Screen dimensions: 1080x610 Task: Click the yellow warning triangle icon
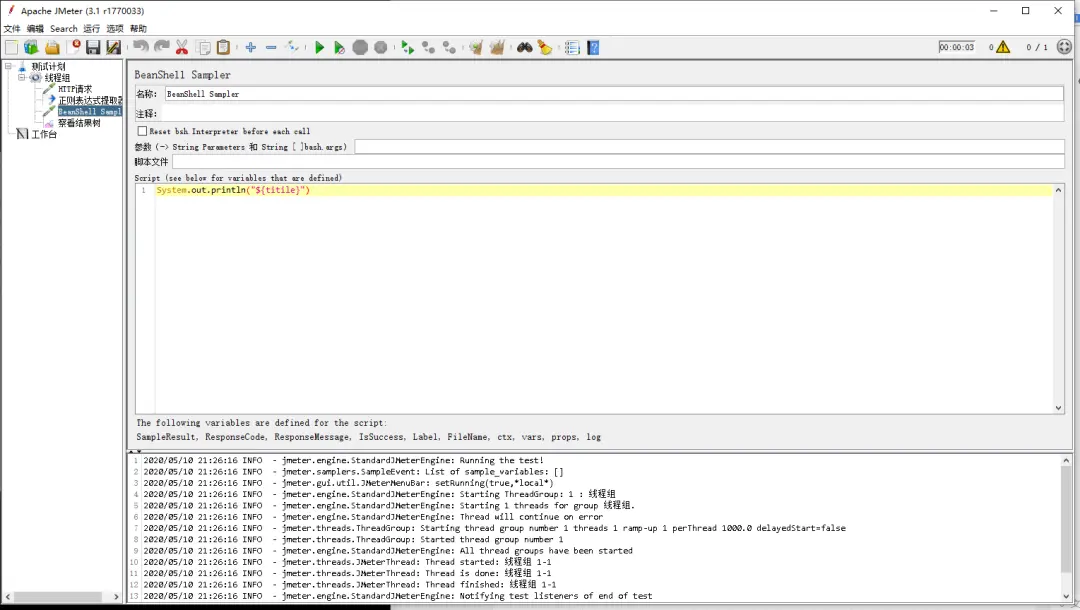coord(1003,47)
